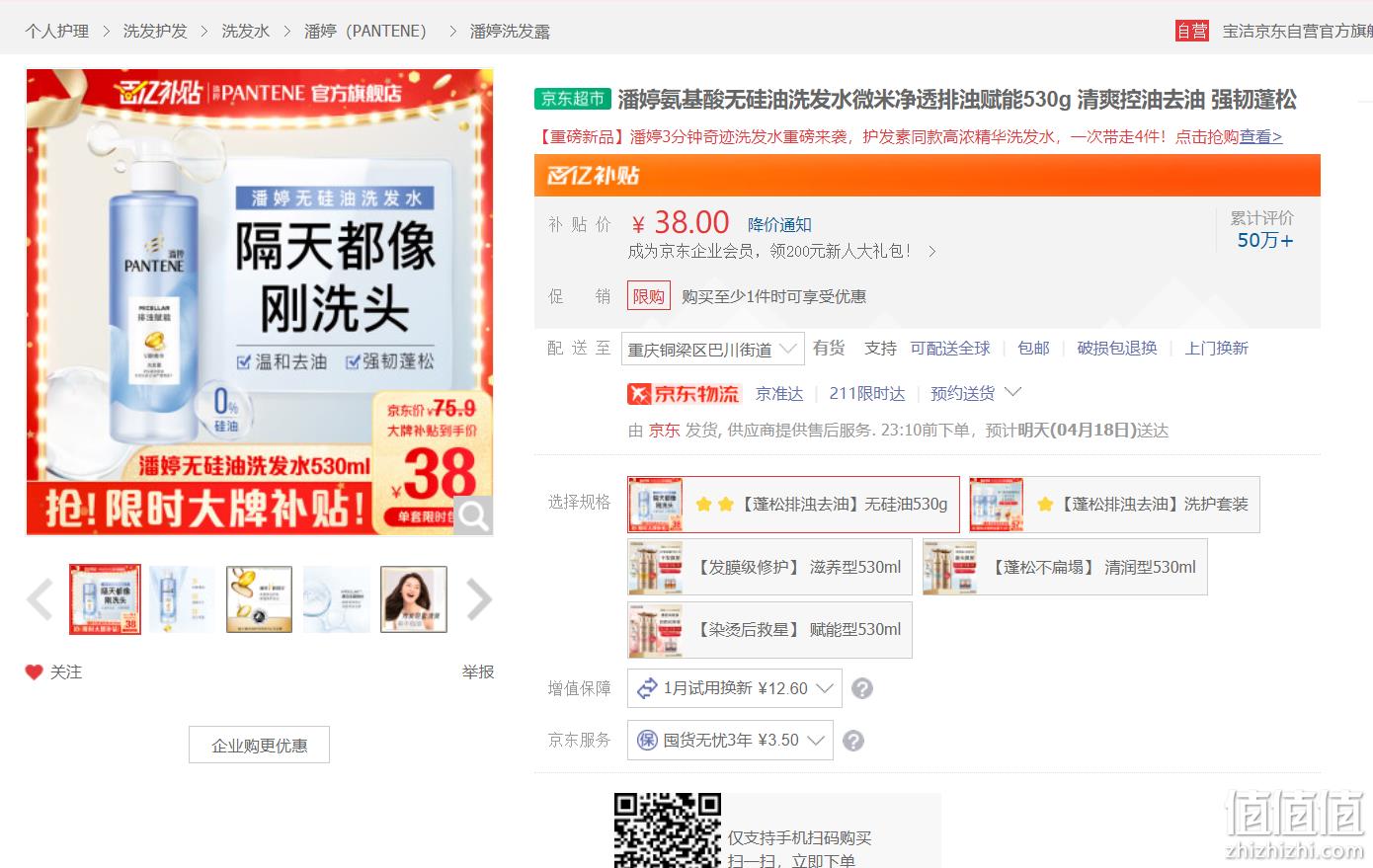1373x868 pixels.
Task: Open 个人护理 breadcrumb
Action: point(57,31)
